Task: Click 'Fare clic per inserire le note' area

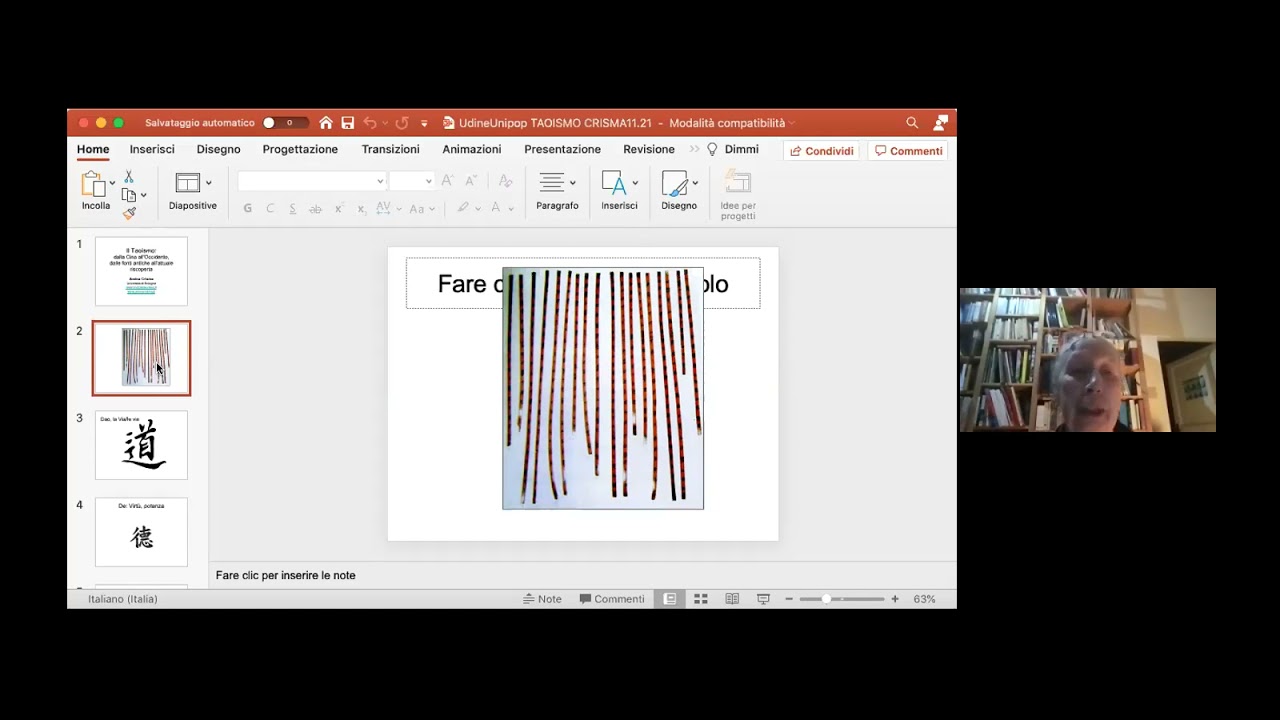Action: coord(286,575)
